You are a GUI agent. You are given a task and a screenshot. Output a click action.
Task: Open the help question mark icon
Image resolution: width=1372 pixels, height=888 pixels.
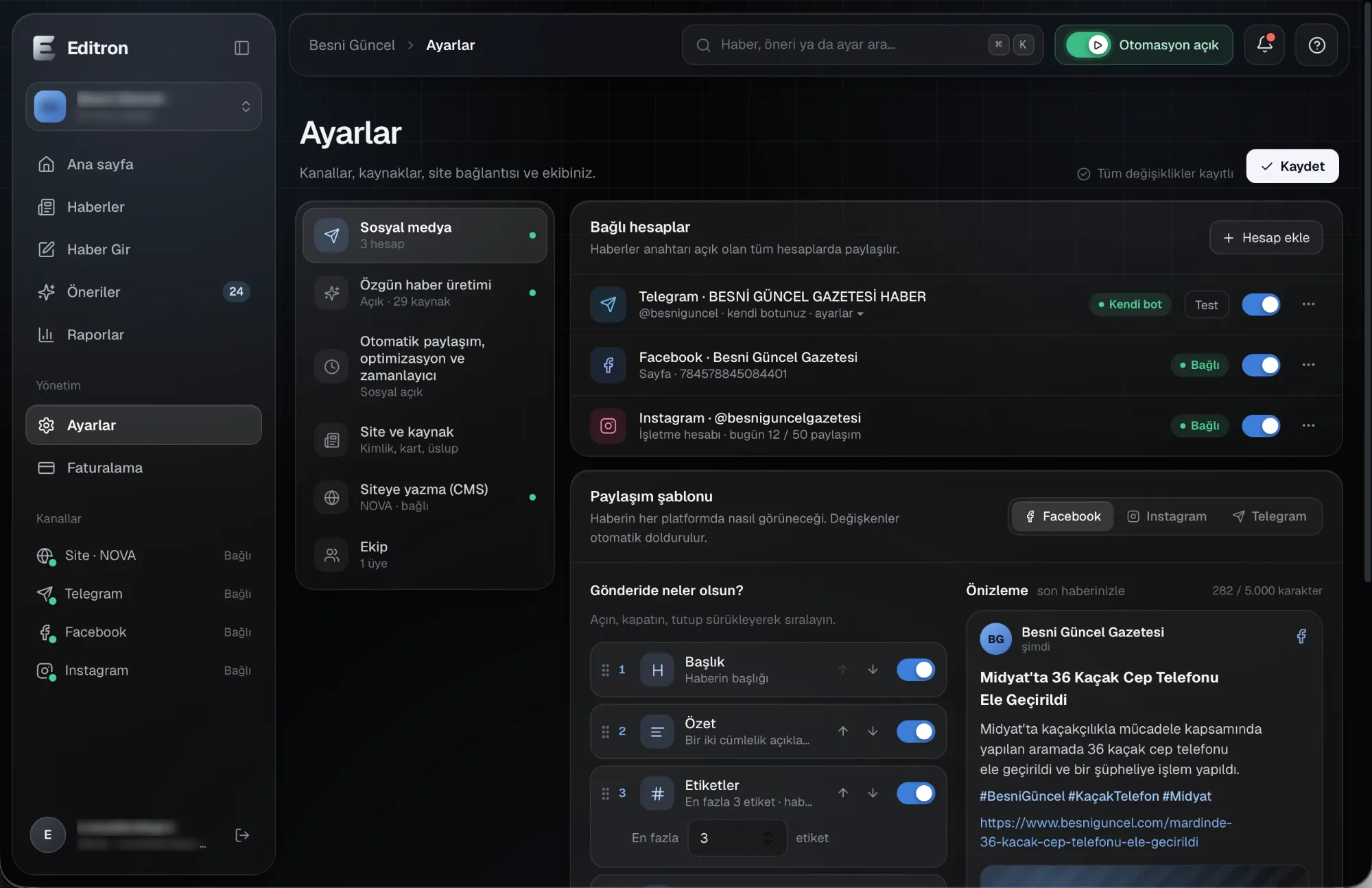point(1316,45)
